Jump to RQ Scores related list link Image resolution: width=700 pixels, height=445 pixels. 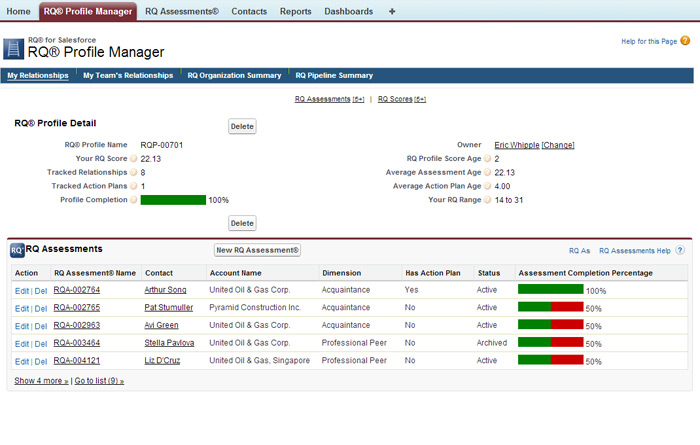click(x=402, y=99)
